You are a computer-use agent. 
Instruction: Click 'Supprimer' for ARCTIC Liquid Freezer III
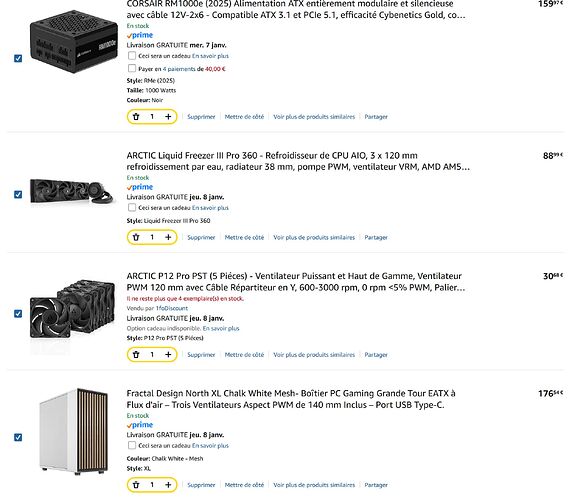click(201, 237)
